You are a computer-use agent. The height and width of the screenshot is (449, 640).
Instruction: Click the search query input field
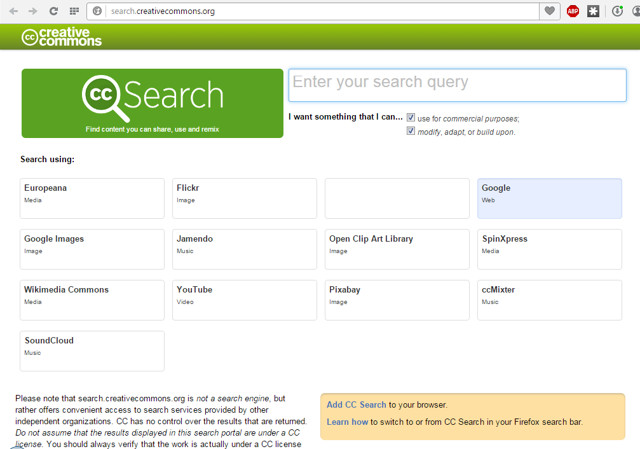tap(457, 85)
